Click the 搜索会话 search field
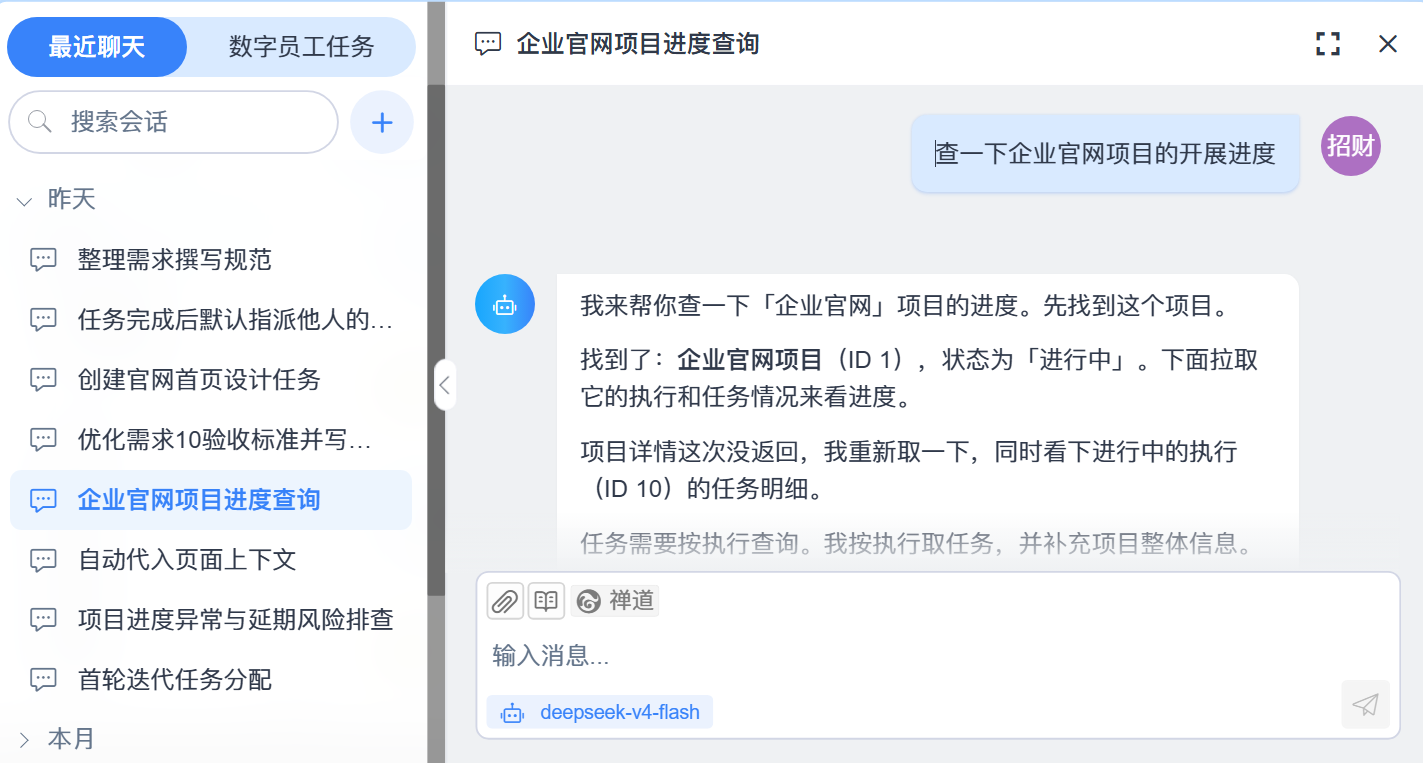The height and width of the screenshot is (763, 1423). click(x=173, y=123)
